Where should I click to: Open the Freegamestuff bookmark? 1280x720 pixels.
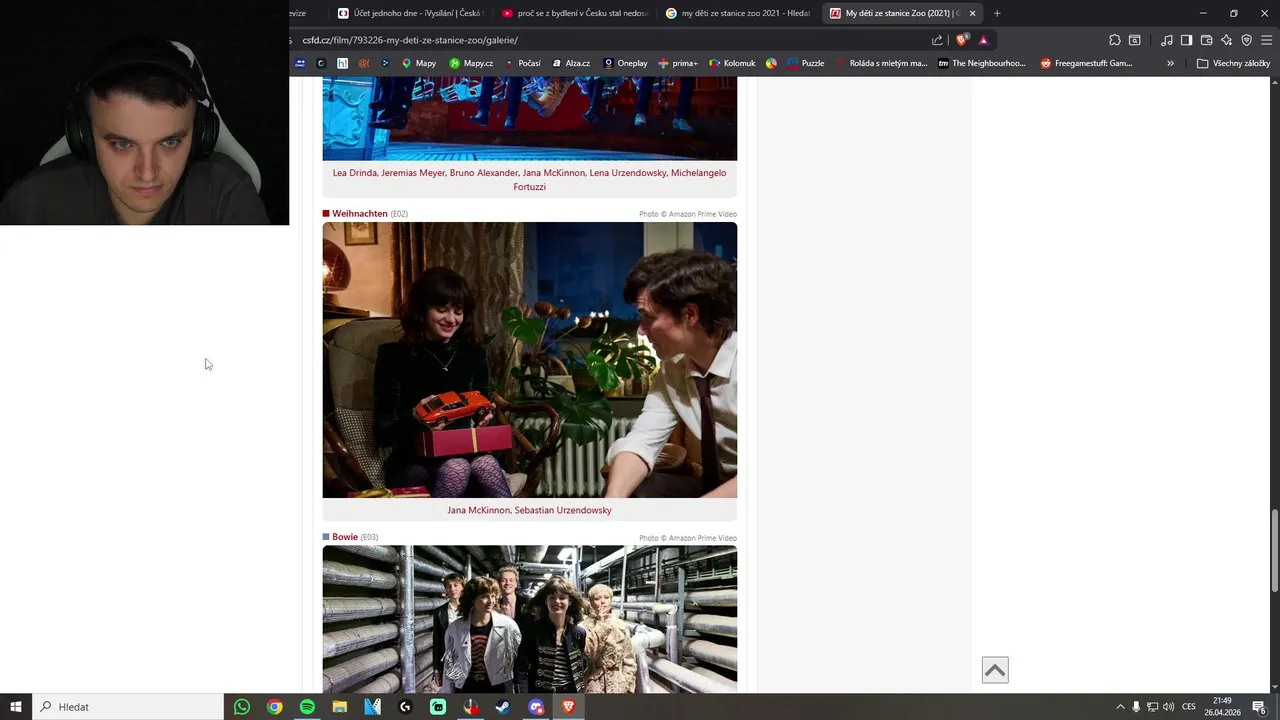1086,63
